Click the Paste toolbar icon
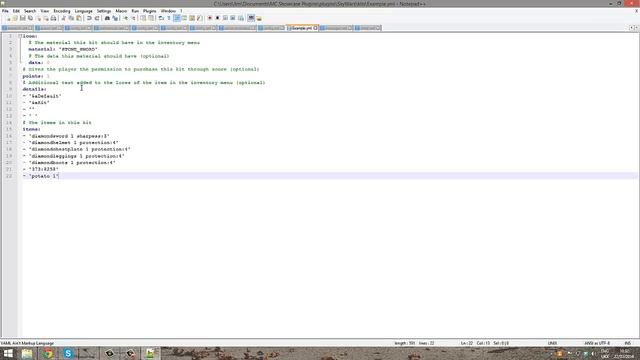 tap(78, 18)
